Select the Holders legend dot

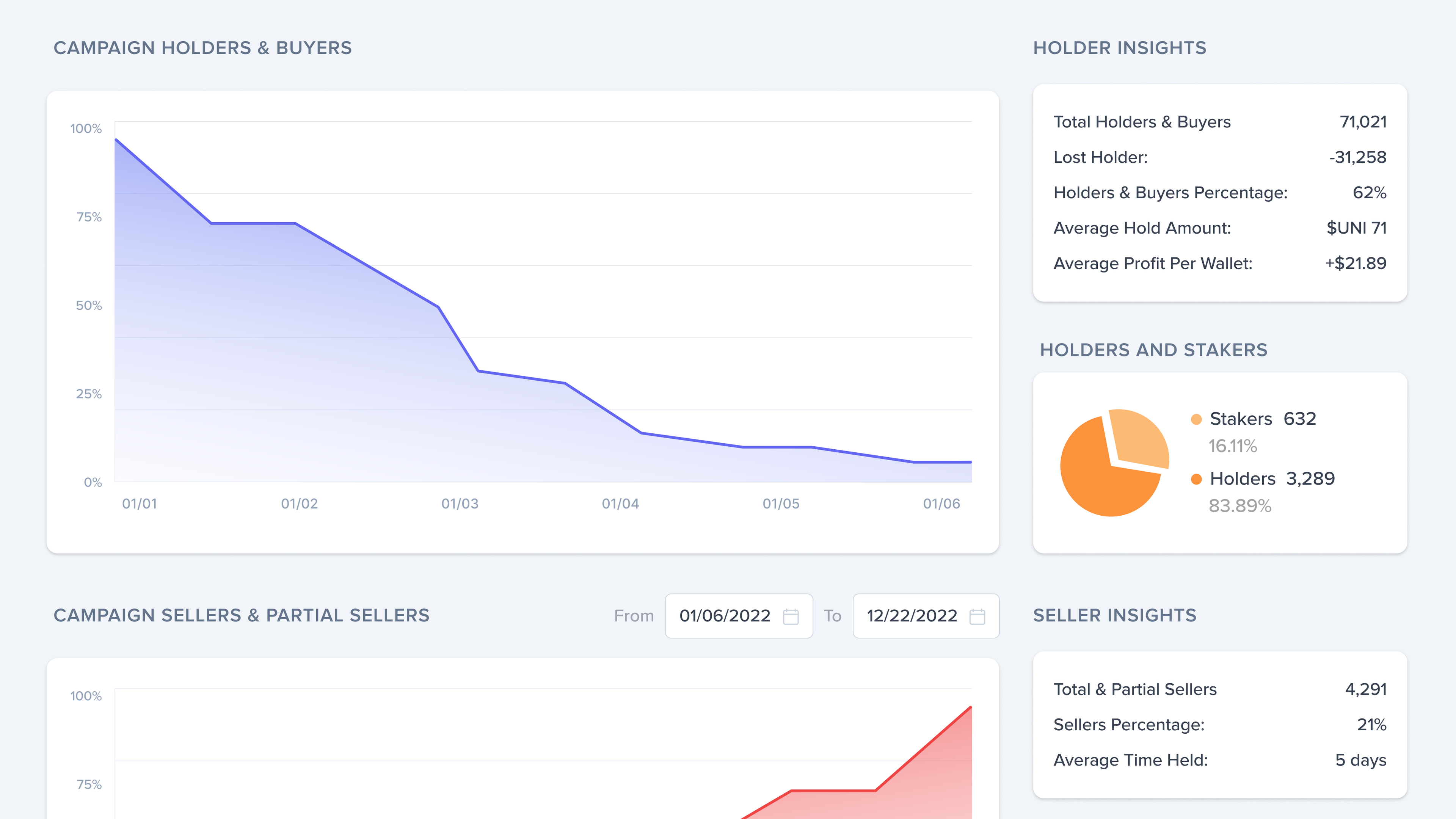pyautogui.click(x=1196, y=479)
